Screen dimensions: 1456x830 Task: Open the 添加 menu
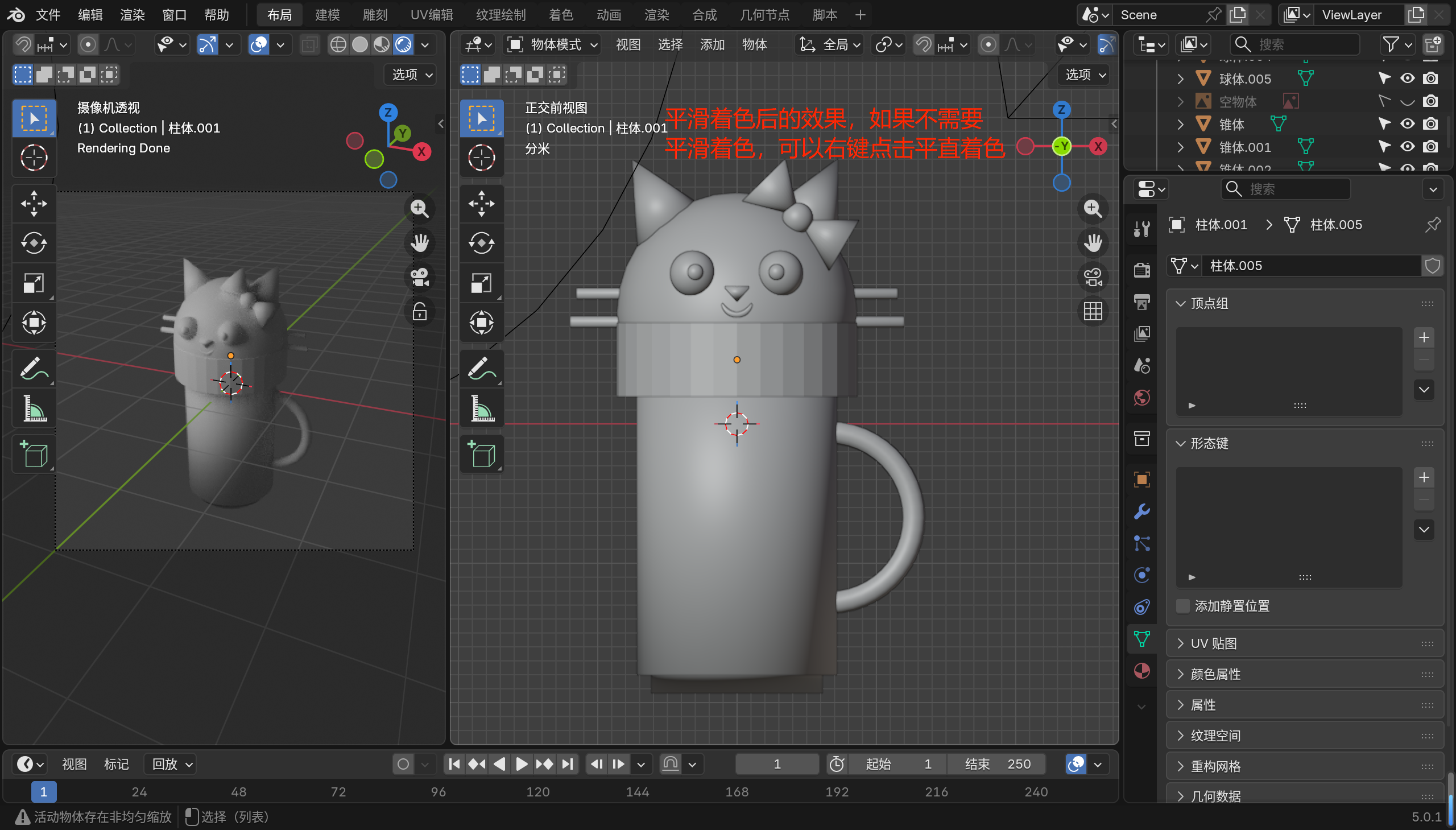(712, 44)
